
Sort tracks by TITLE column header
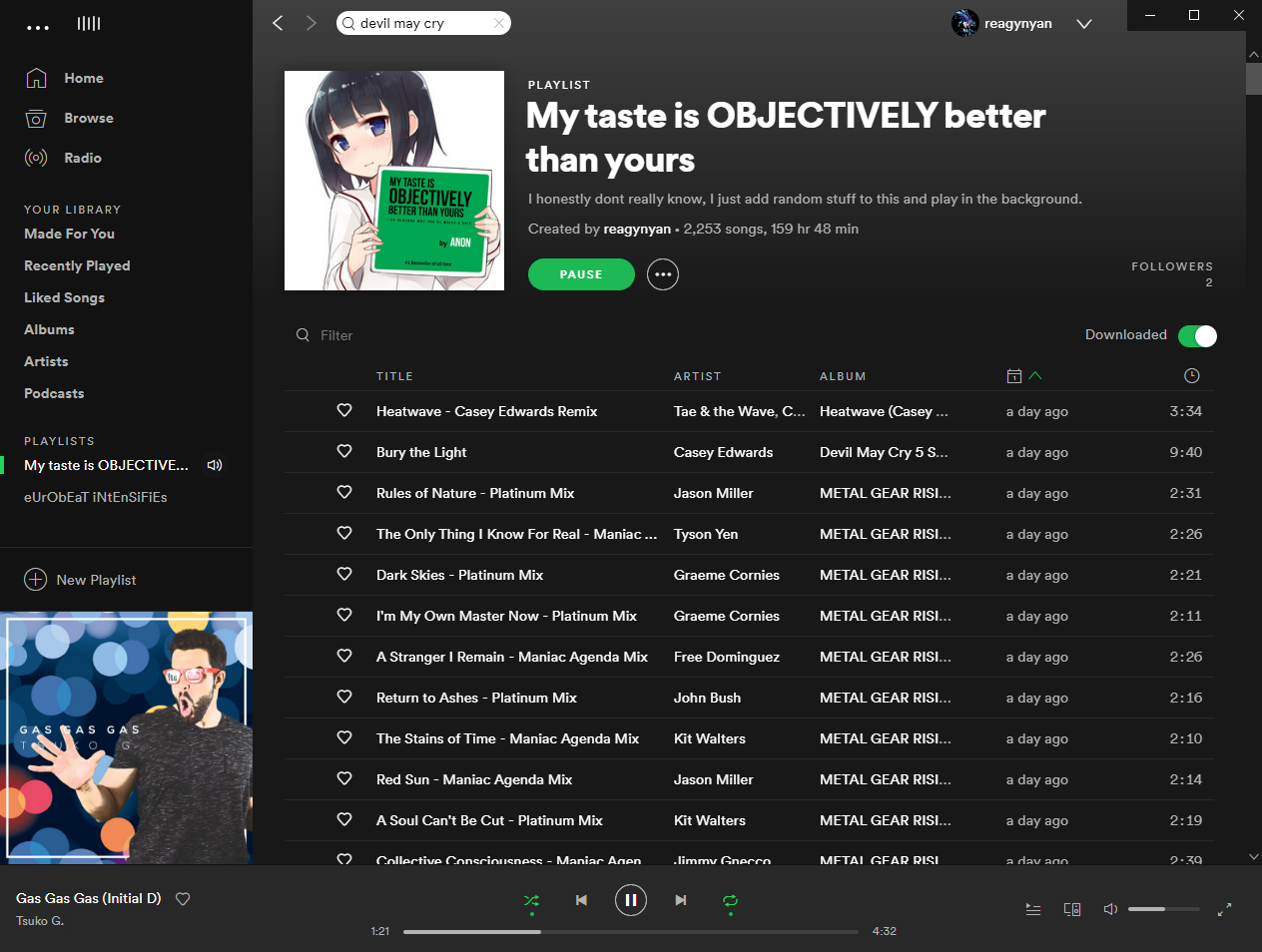click(x=394, y=376)
